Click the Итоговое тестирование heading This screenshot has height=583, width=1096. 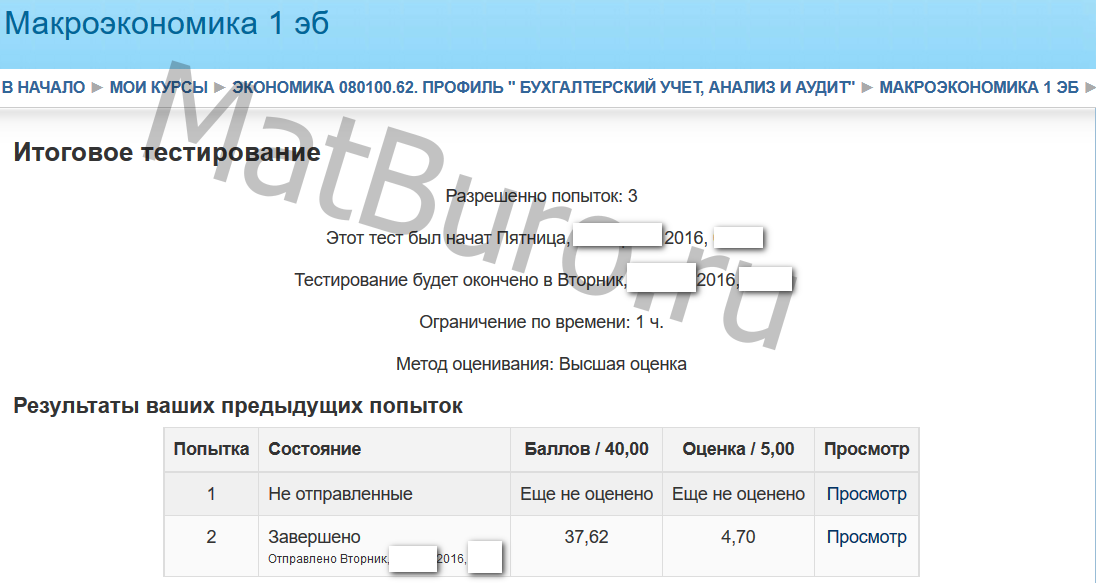coord(166,153)
